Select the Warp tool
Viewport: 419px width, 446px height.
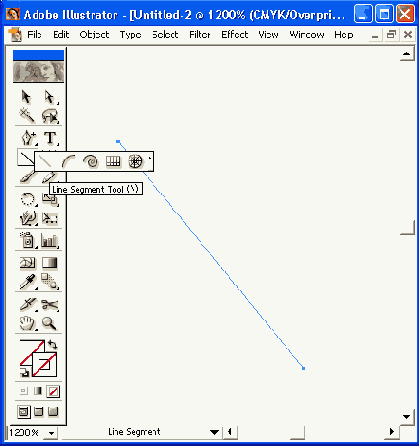(28, 218)
